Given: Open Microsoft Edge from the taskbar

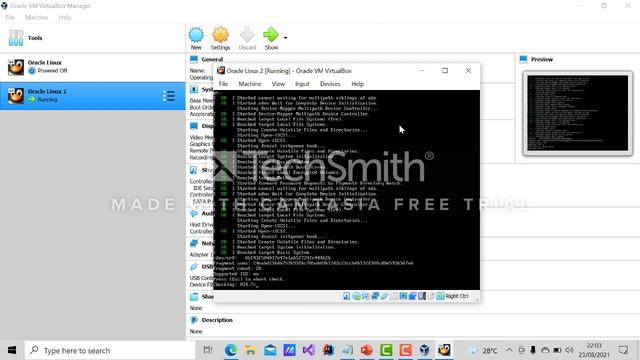Looking at the screenshot, I should (x=231, y=350).
